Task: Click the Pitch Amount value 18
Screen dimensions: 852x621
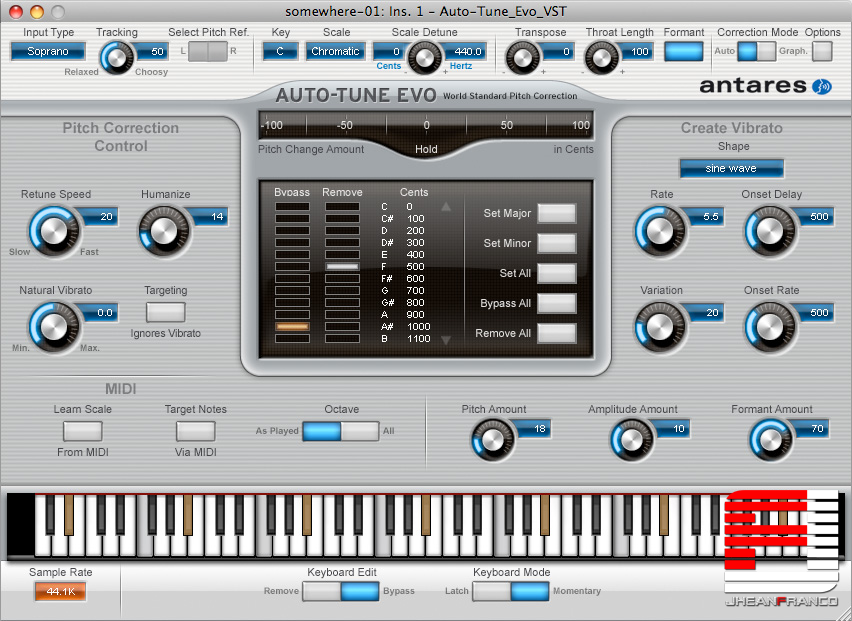Action: 534,429
